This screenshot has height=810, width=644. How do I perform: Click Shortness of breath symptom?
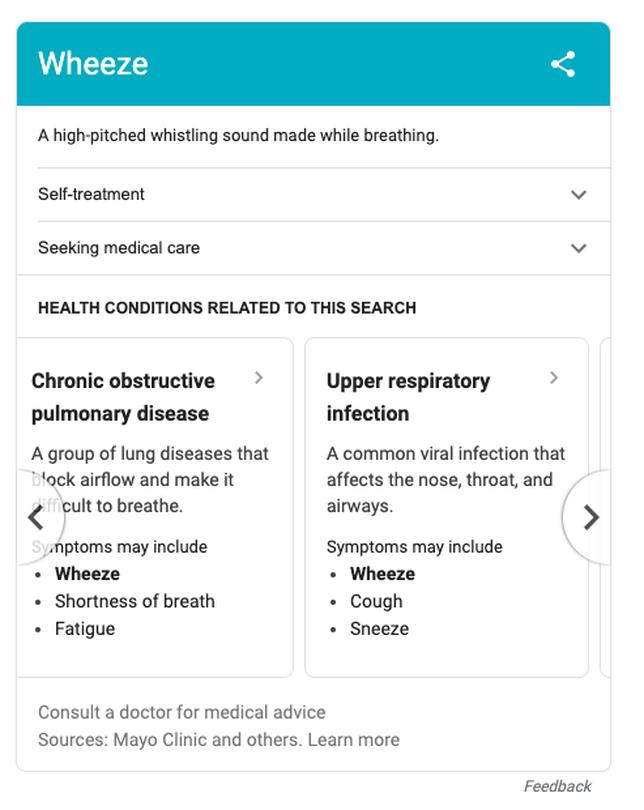tap(134, 601)
